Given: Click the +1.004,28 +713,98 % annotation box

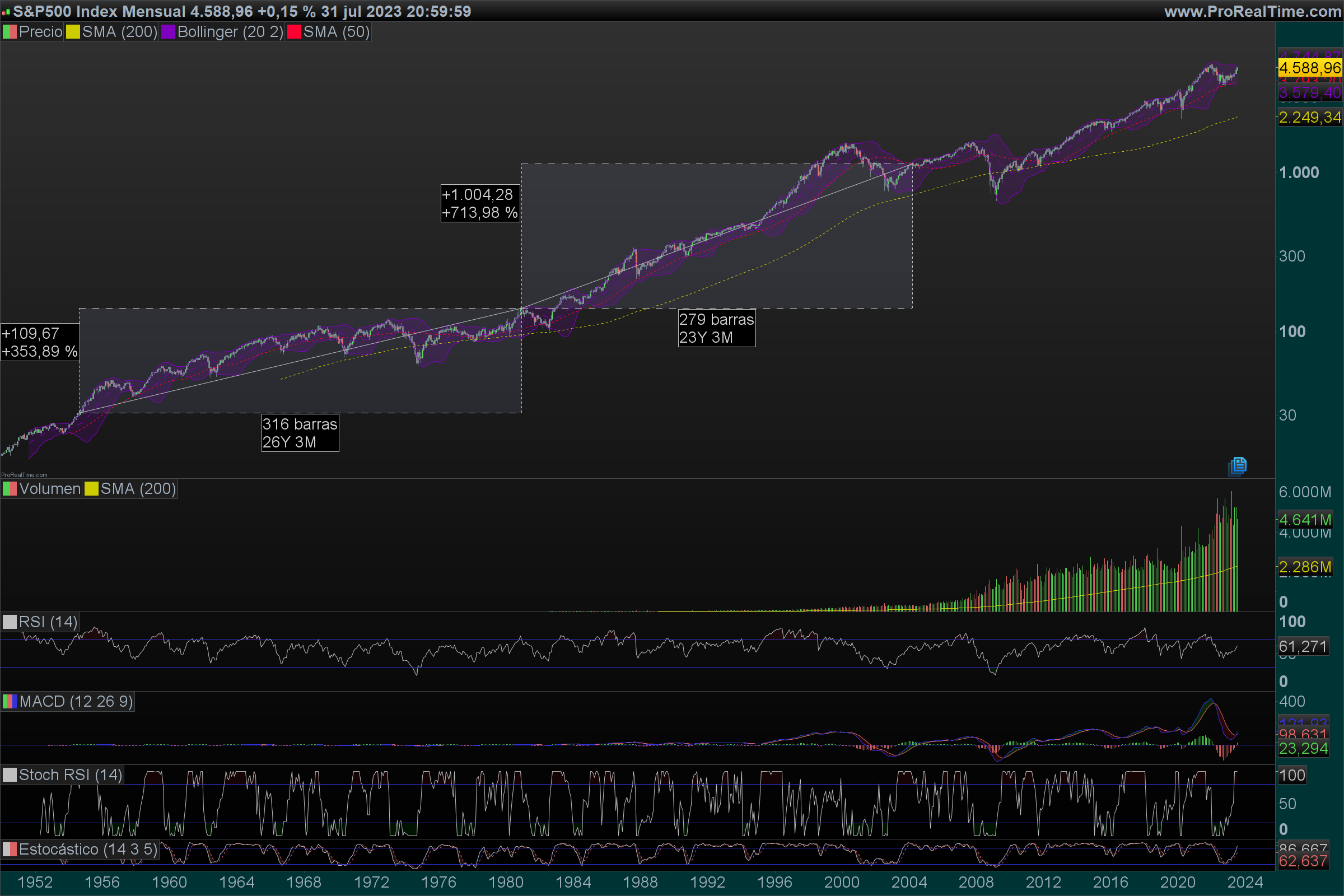Looking at the screenshot, I should pyautogui.click(x=479, y=203).
